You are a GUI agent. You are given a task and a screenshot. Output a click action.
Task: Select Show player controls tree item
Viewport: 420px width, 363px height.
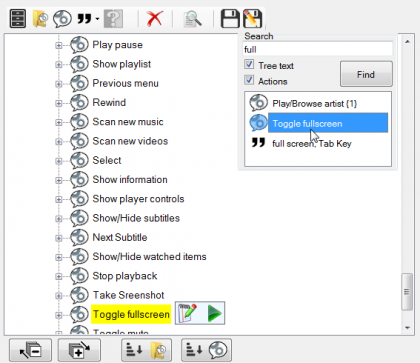click(138, 199)
